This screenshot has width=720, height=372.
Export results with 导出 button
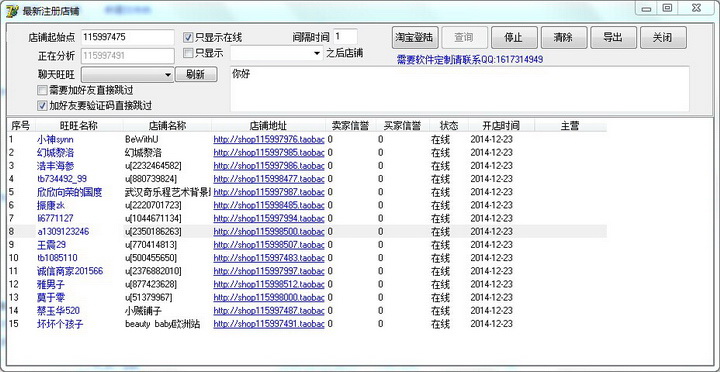pos(613,37)
